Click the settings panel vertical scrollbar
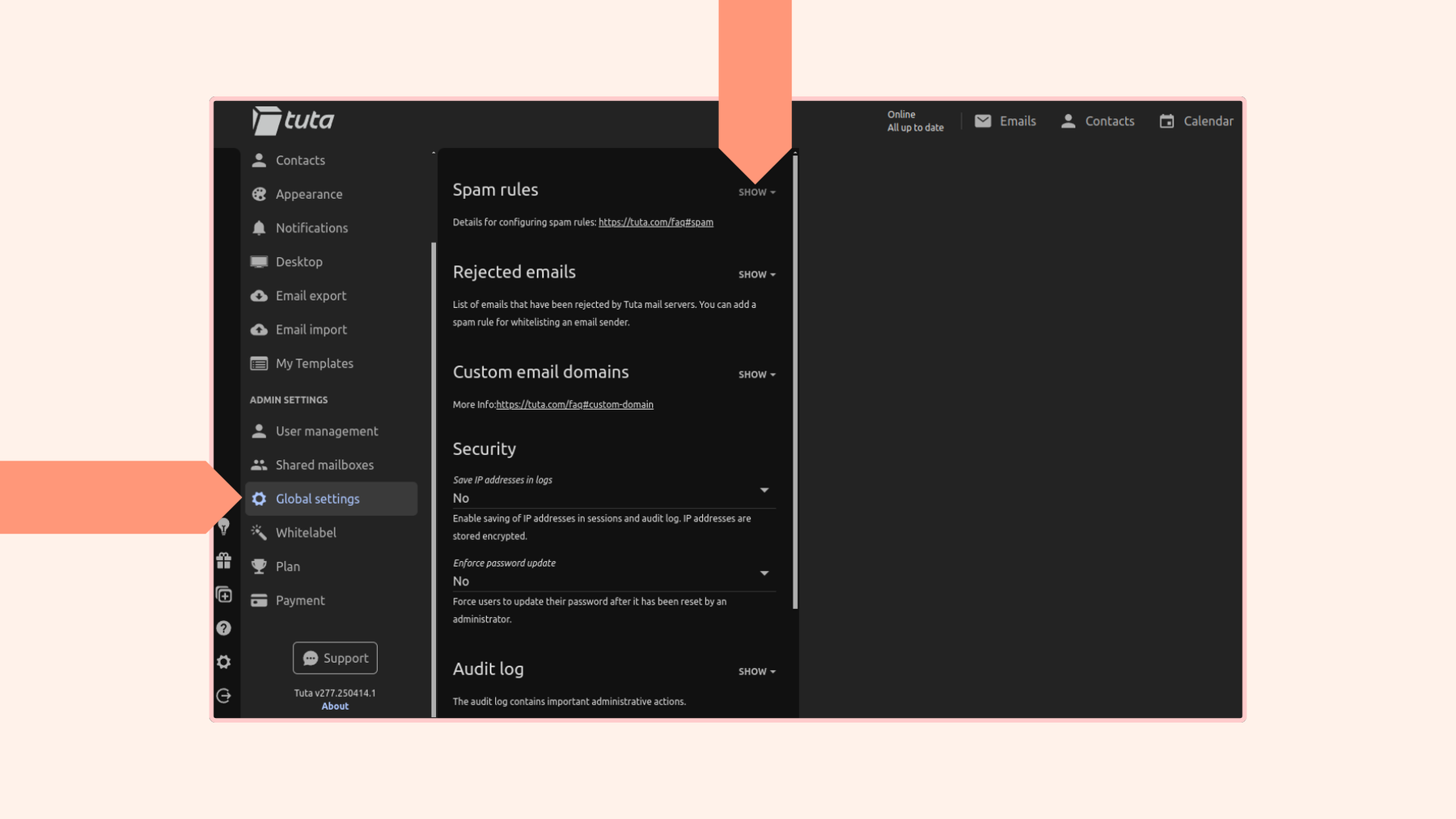This screenshot has width=1456, height=819. point(795,380)
